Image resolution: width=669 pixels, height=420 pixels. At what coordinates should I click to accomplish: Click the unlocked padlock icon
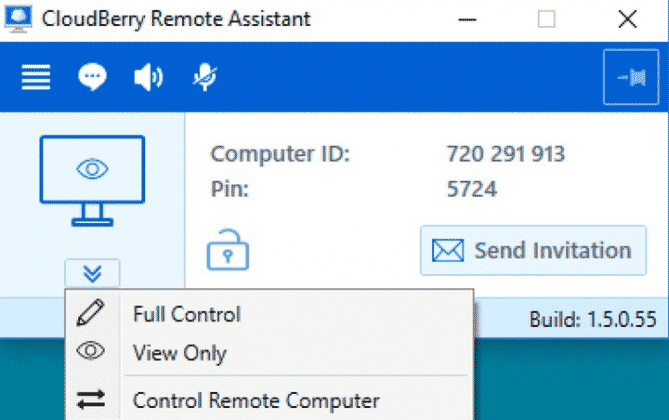pyautogui.click(x=228, y=250)
